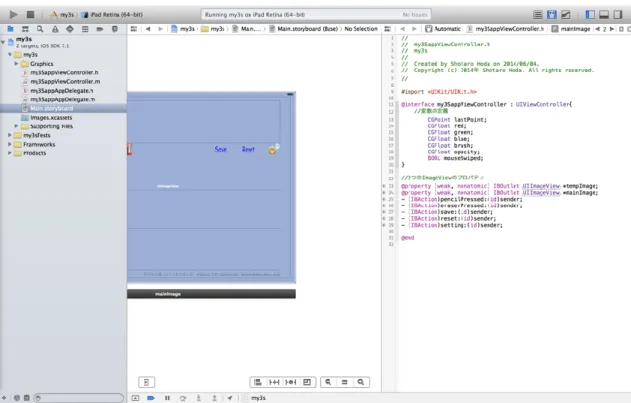Expand the Products group
The width and height of the screenshot is (631, 403).
[10, 153]
